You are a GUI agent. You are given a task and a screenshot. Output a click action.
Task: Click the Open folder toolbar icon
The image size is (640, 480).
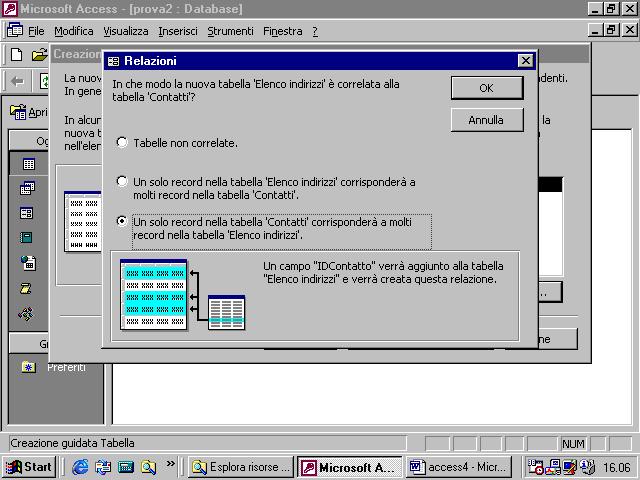click(40, 54)
